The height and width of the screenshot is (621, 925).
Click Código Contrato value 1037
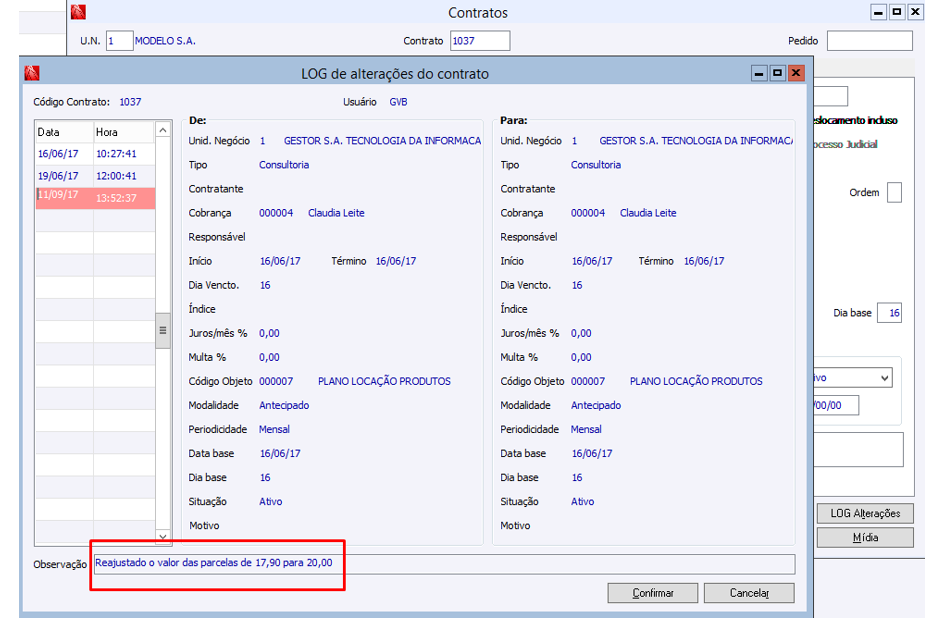(130, 102)
